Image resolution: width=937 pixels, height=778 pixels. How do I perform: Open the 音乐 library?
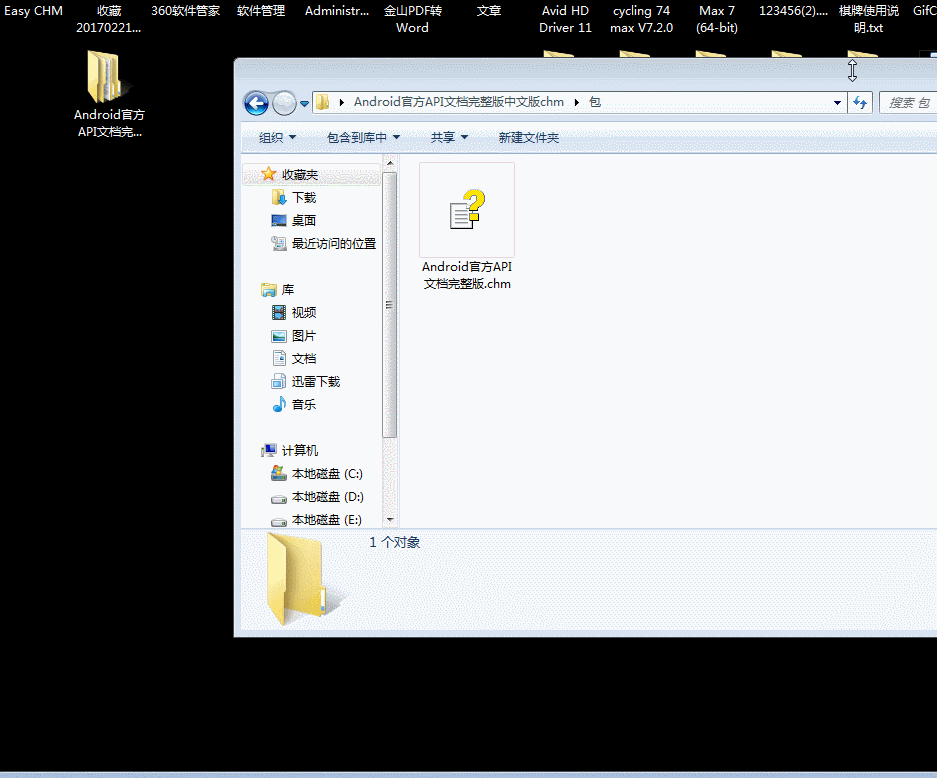[x=304, y=405]
